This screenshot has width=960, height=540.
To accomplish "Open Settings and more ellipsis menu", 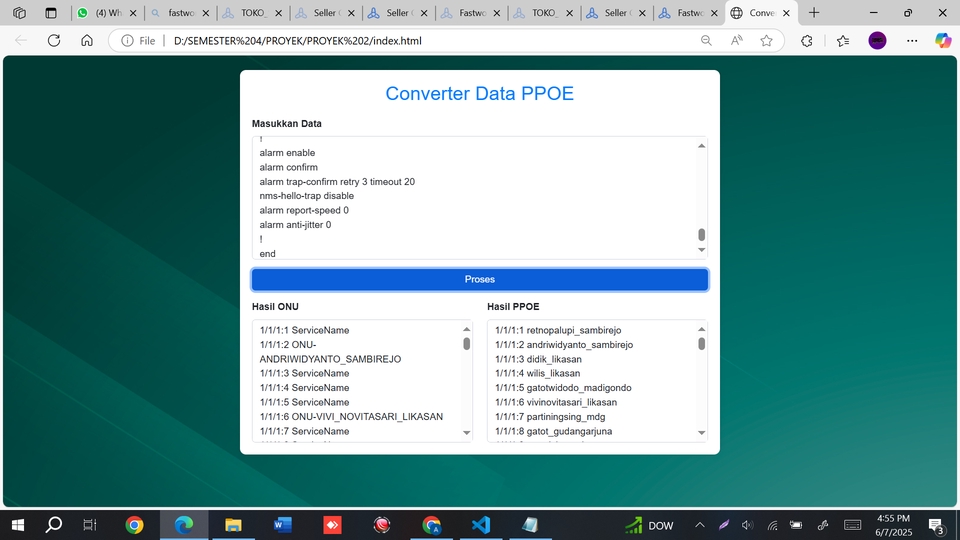I will [x=912, y=40].
